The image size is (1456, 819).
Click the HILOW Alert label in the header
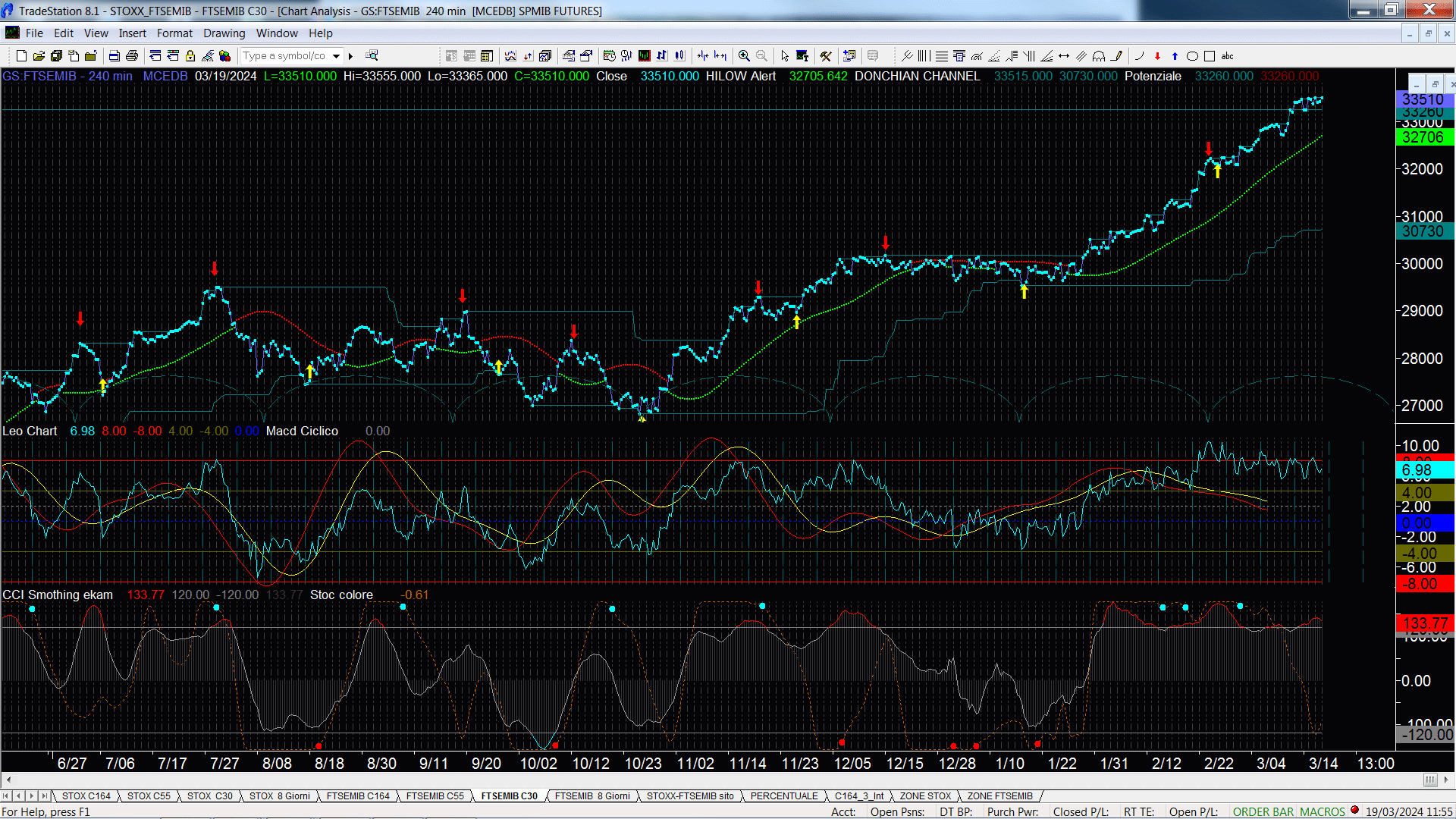coord(740,76)
